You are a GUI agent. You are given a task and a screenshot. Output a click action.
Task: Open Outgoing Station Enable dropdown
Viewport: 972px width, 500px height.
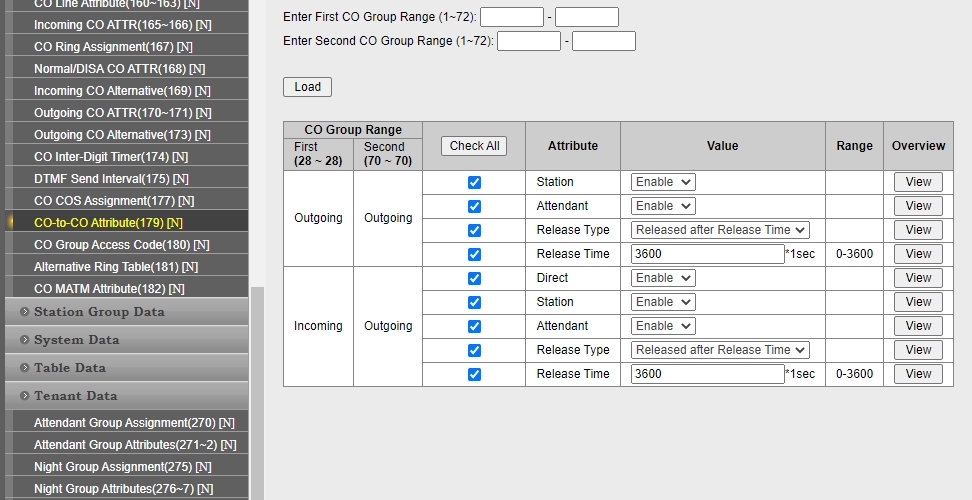pos(662,182)
